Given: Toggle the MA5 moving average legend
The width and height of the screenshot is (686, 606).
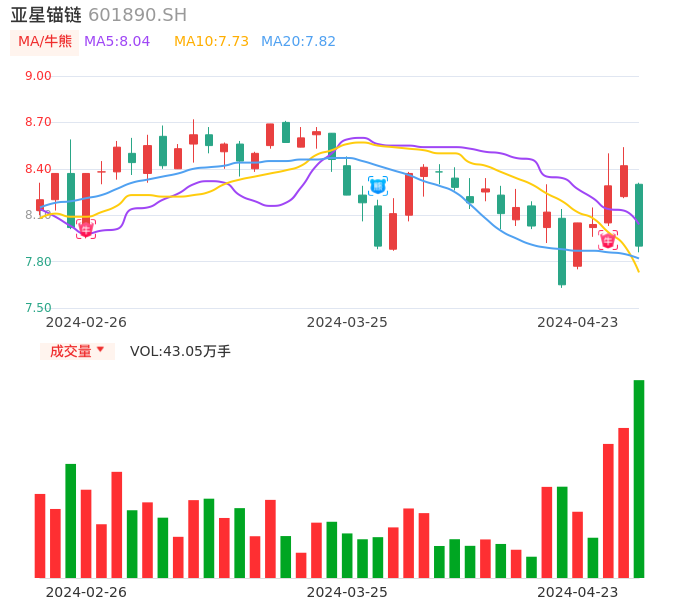Looking at the screenshot, I should pyautogui.click(x=117, y=42).
